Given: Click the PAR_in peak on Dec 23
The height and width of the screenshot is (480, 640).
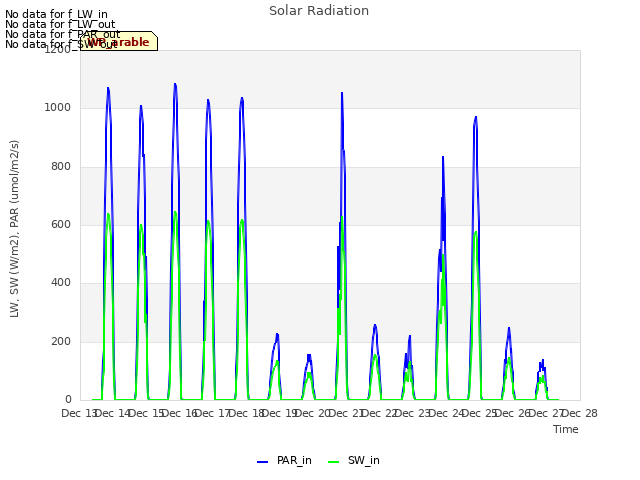Looking at the screenshot, I should click(443, 157).
